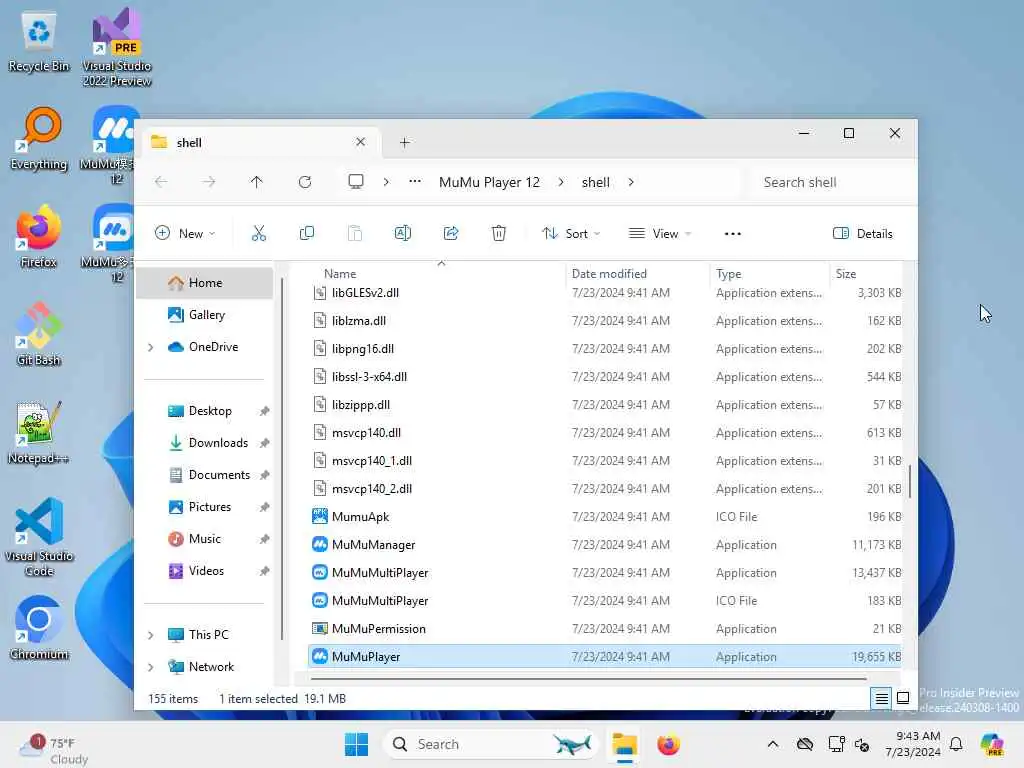Viewport: 1024px width, 768px height.
Task: Sort by Type column header
Action: click(728, 274)
